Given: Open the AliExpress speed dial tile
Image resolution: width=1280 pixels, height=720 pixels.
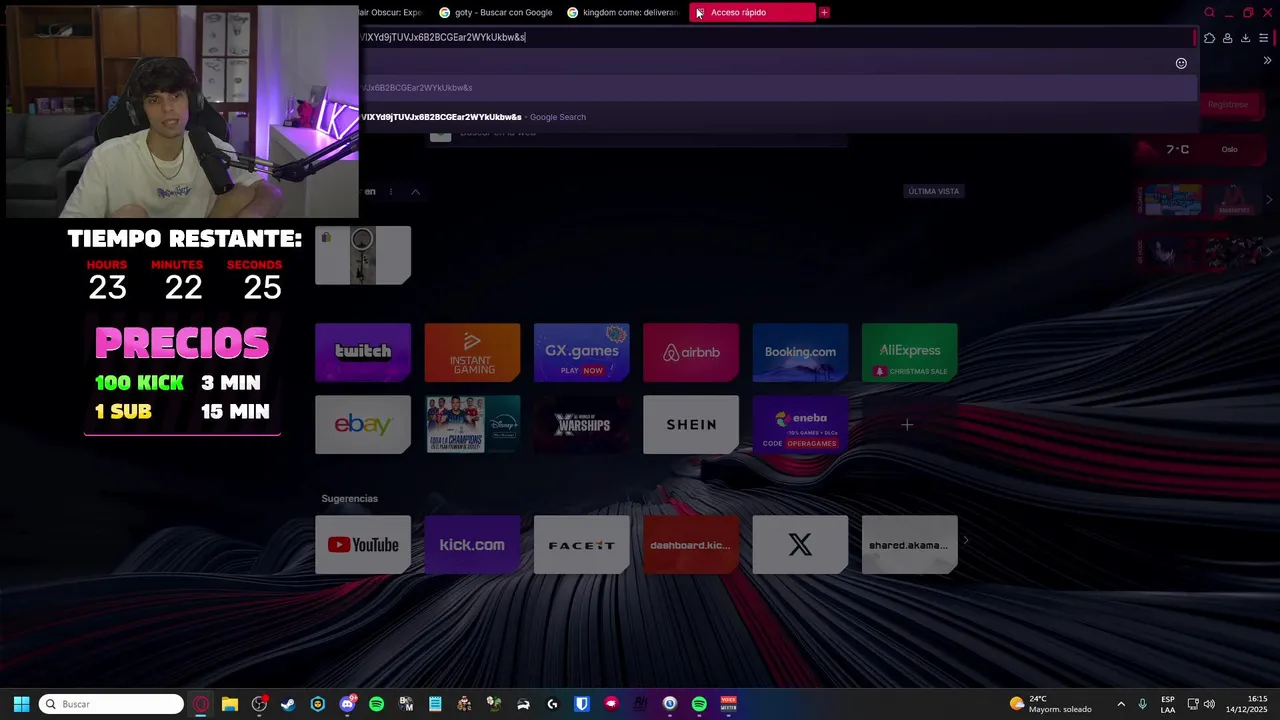Looking at the screenshot, I should pyautogui.click(x=909, y=352).
